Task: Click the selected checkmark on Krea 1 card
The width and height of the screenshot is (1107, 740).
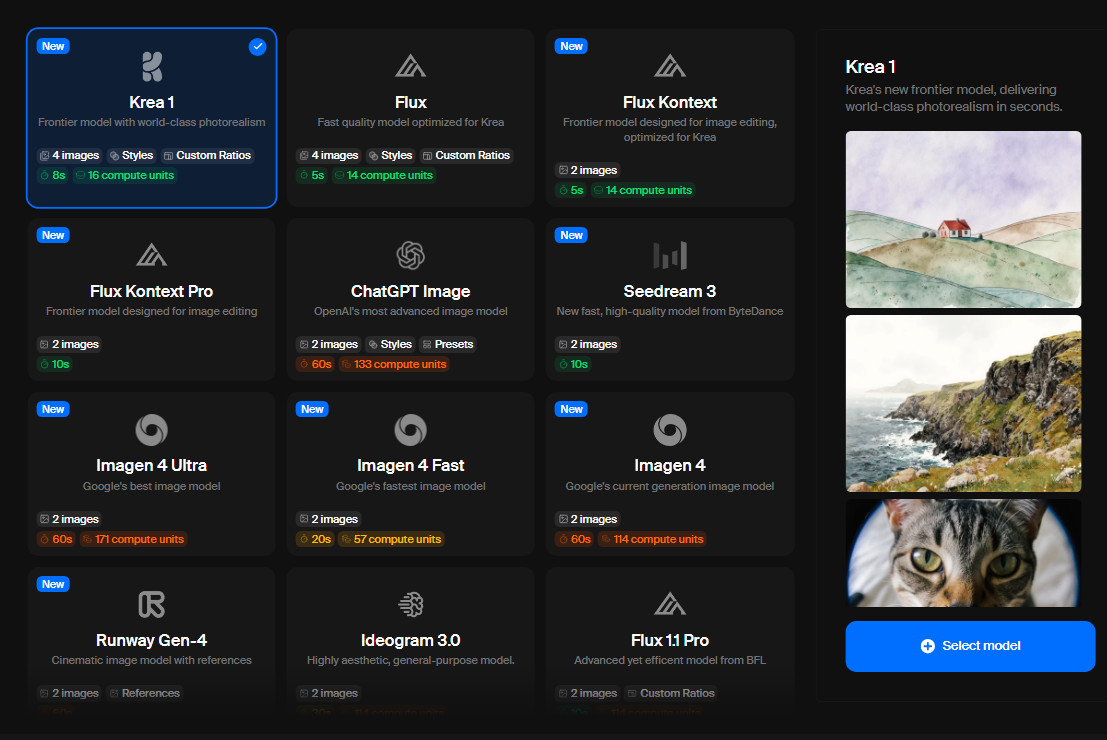Action: point(258,47)
